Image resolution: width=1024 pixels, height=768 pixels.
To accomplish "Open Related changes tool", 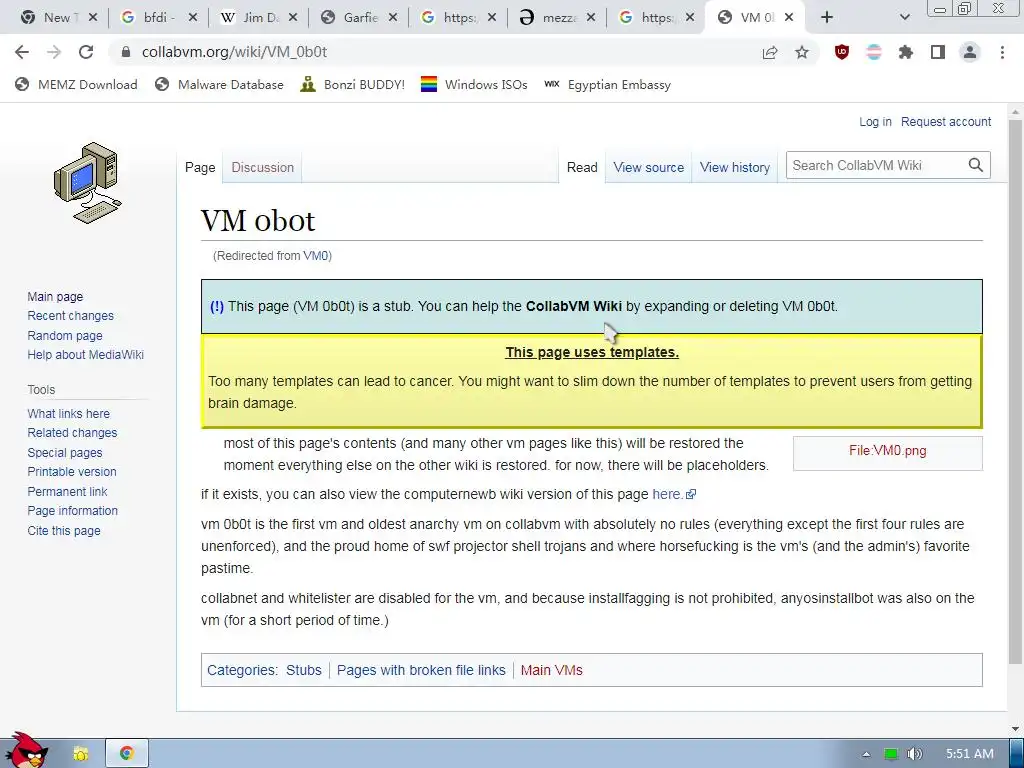I will pyautogui.click(x=72, y=433).
